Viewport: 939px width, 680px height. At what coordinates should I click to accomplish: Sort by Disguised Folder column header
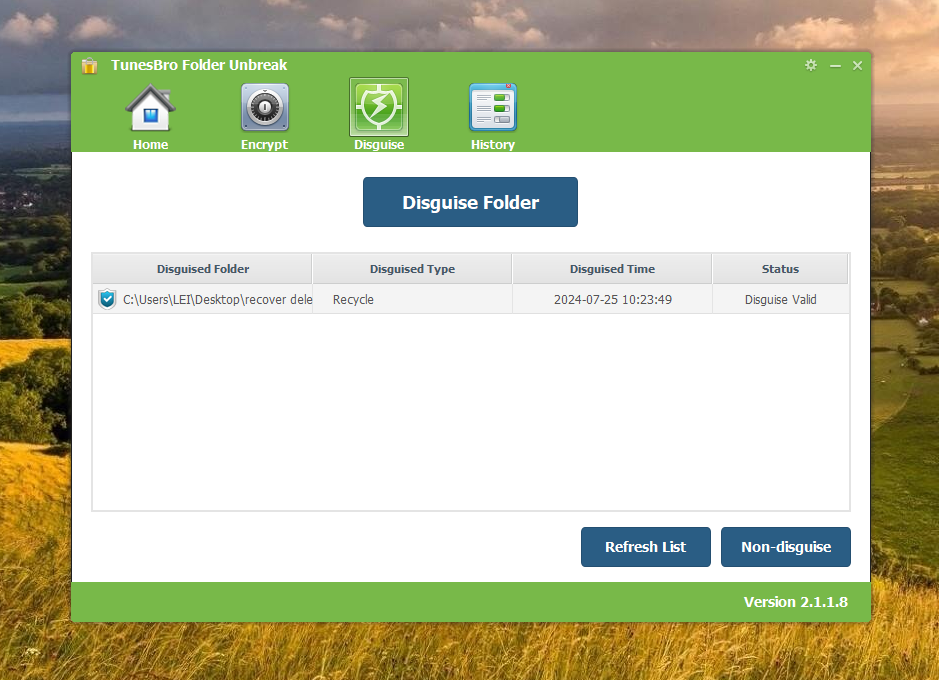click(203, 269)
